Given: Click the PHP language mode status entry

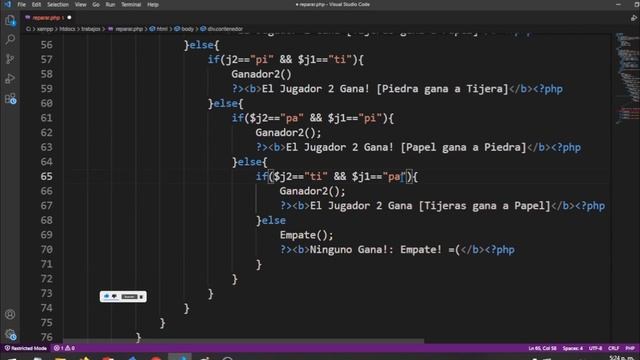Looking at the screenshot, I should pyautogui.click(x=630, y=348).
